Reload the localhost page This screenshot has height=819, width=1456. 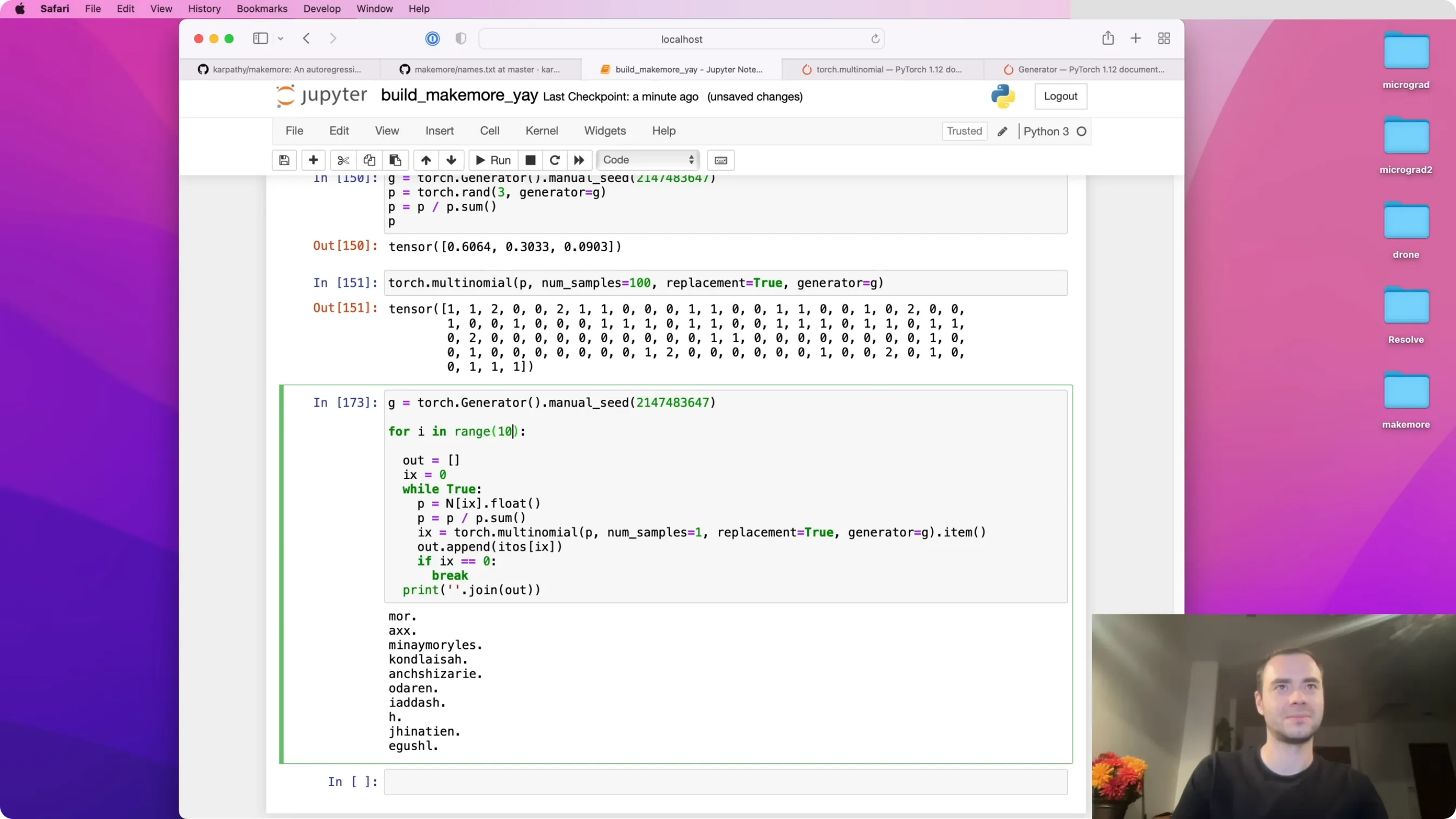point(875,39)
